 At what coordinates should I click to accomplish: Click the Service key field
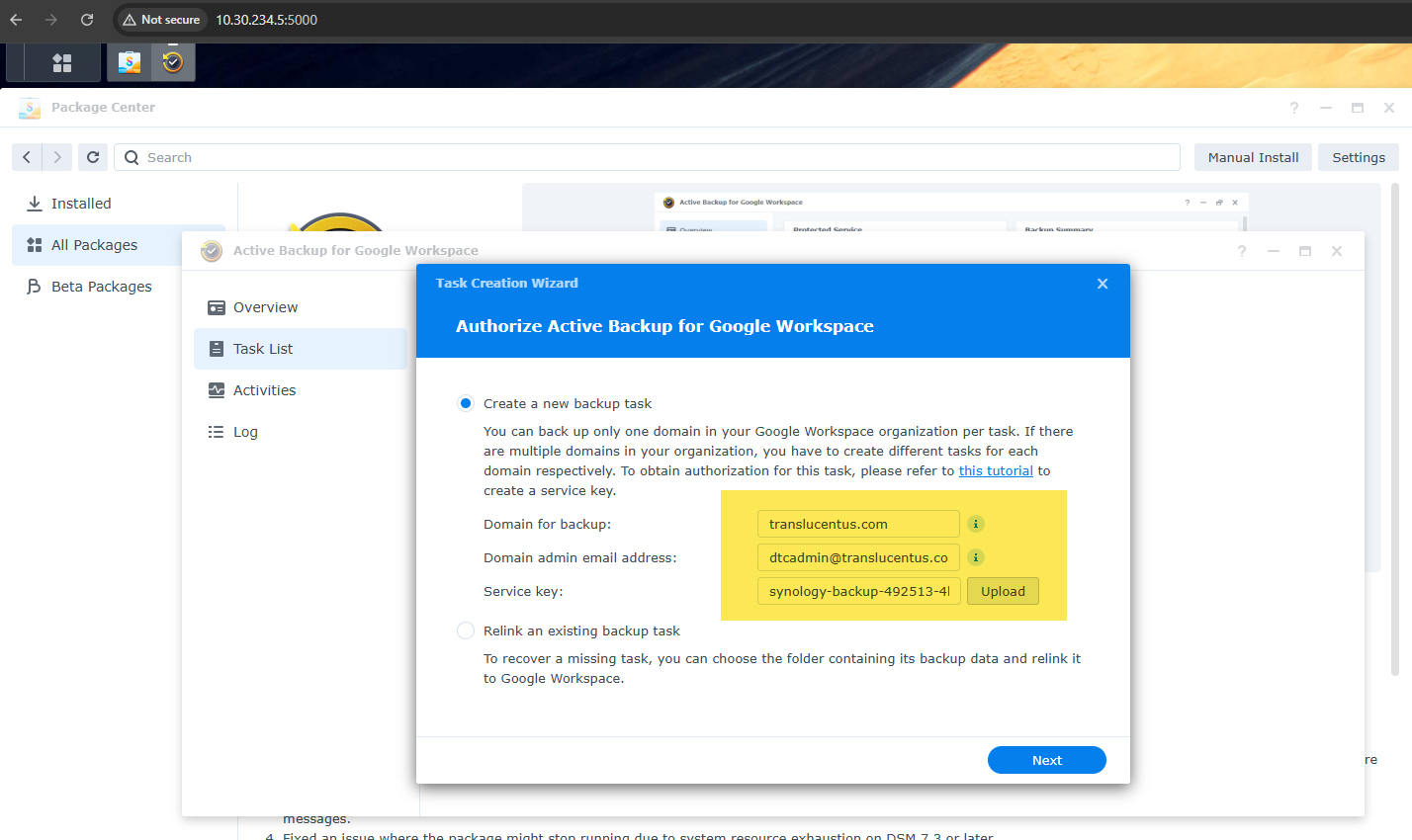point(858,591)
